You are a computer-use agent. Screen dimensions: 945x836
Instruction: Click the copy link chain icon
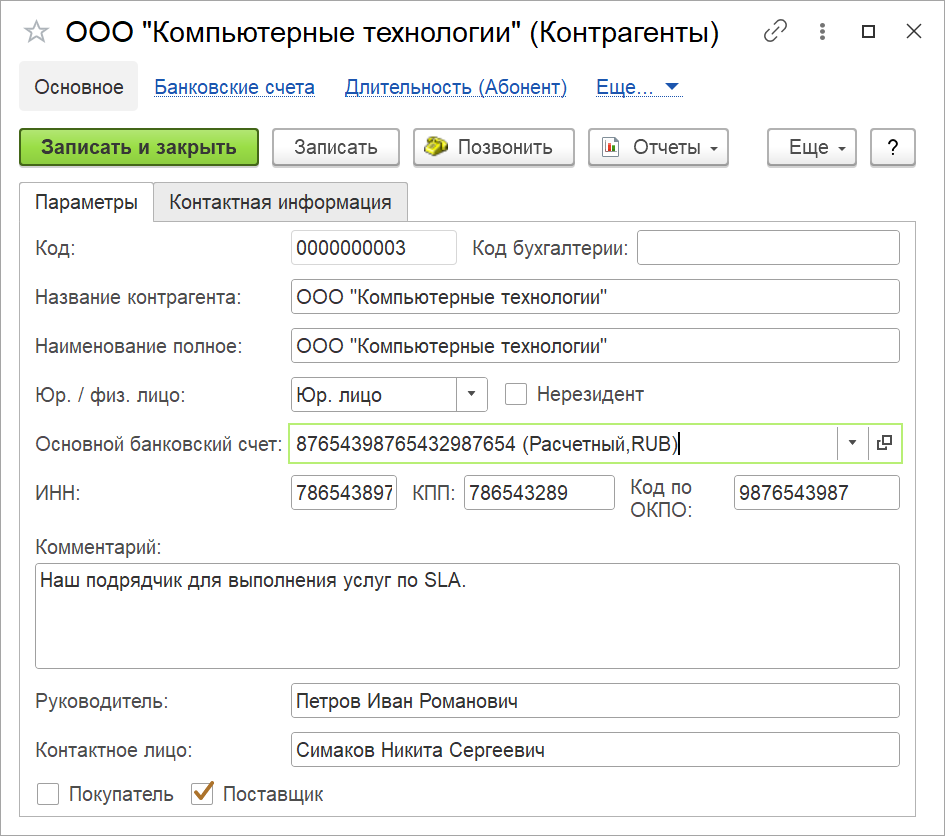click(x=775, y=32)
